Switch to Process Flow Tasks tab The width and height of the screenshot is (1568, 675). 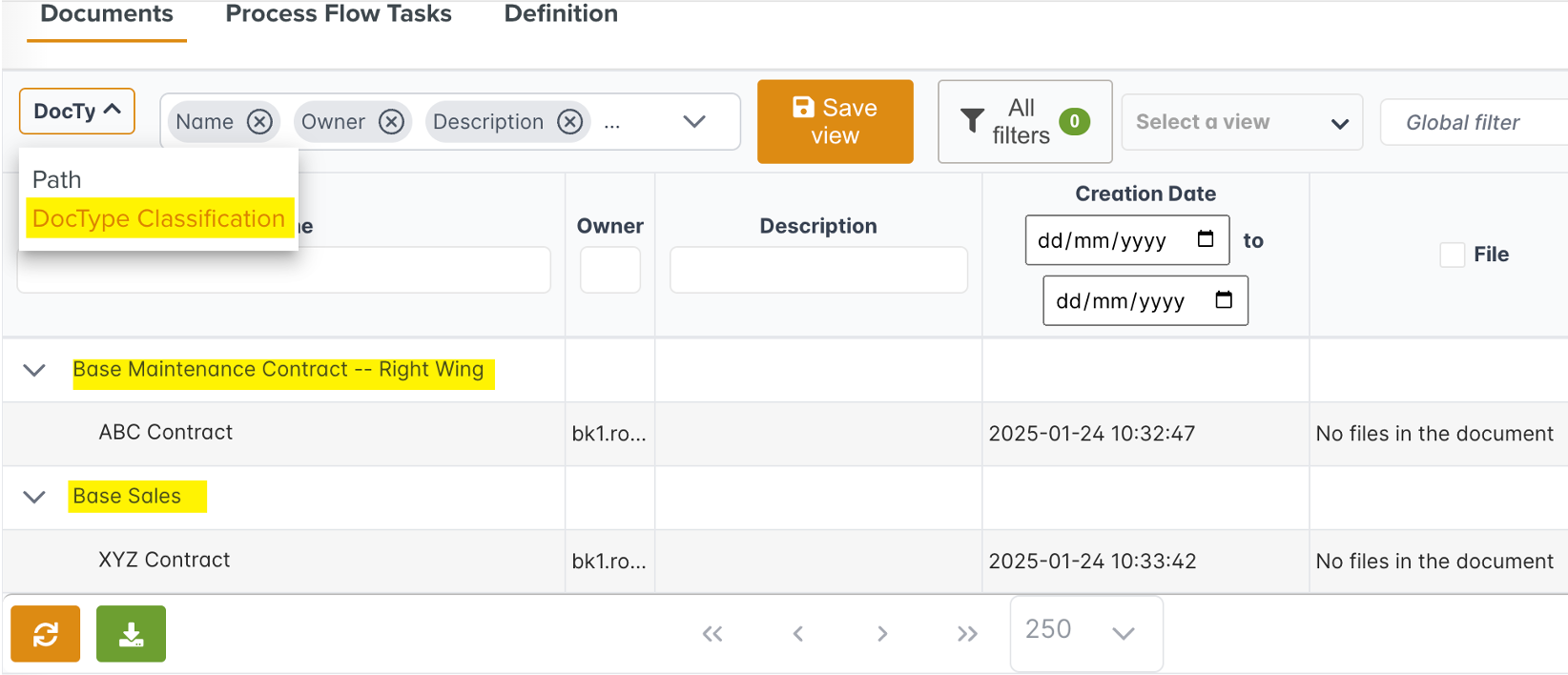click(338, 14)
